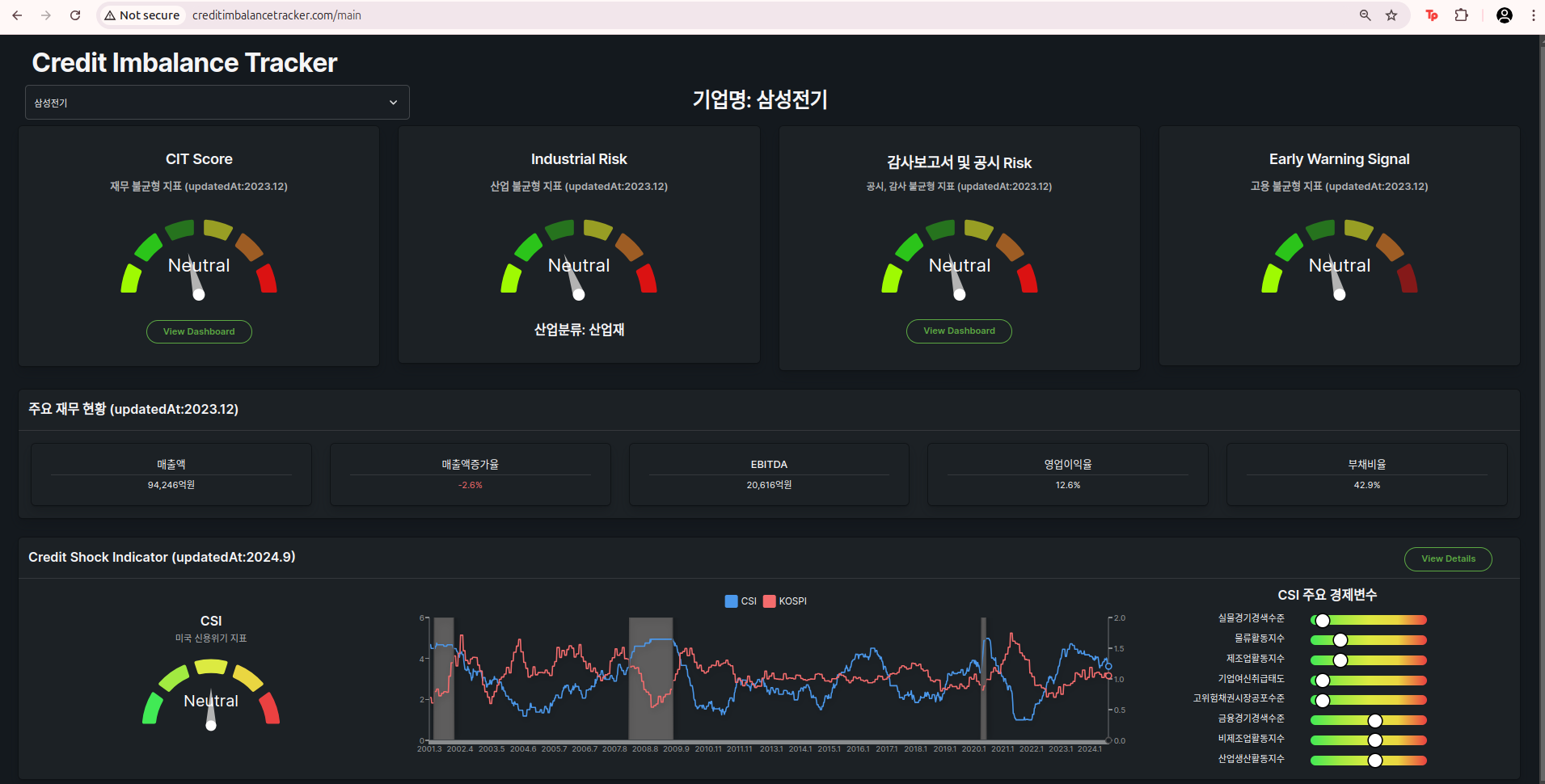Viewport: 1545px width, 784px height.
Task: Toggle the CSI legend swatch in chart
Action: click(732, 601)
